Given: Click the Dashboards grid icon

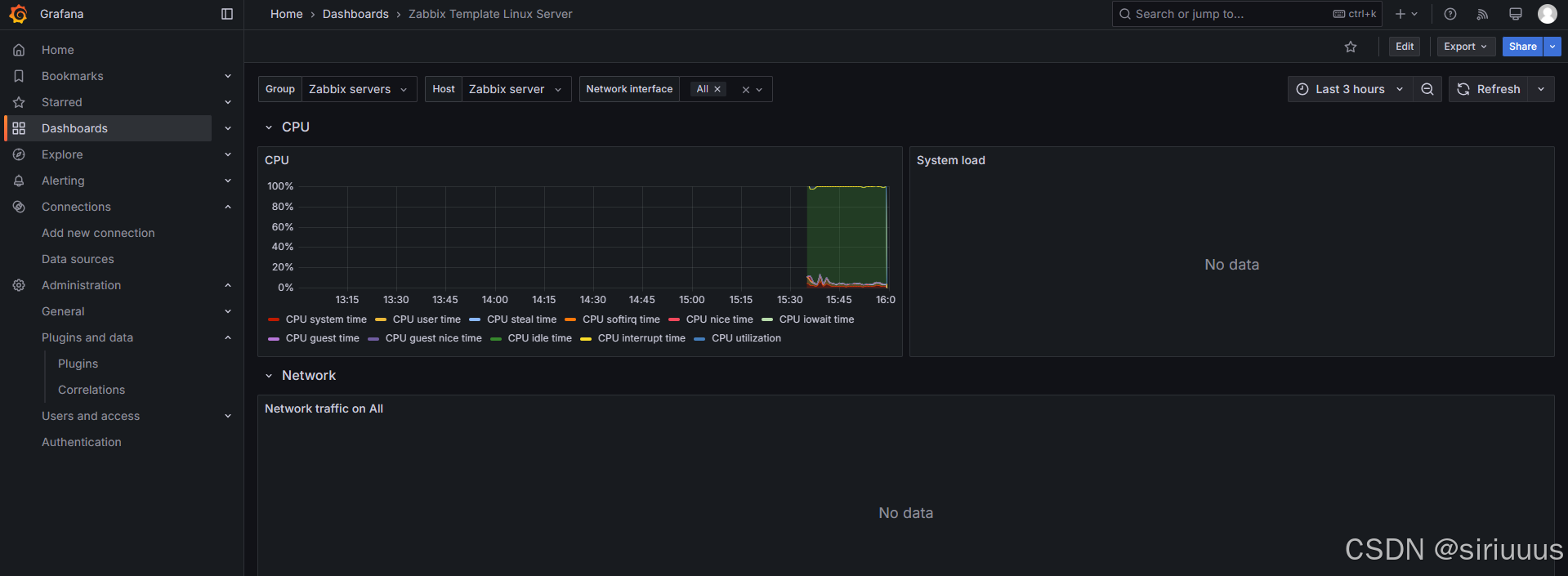Looking at the screenshot, I should pos(19,128).
